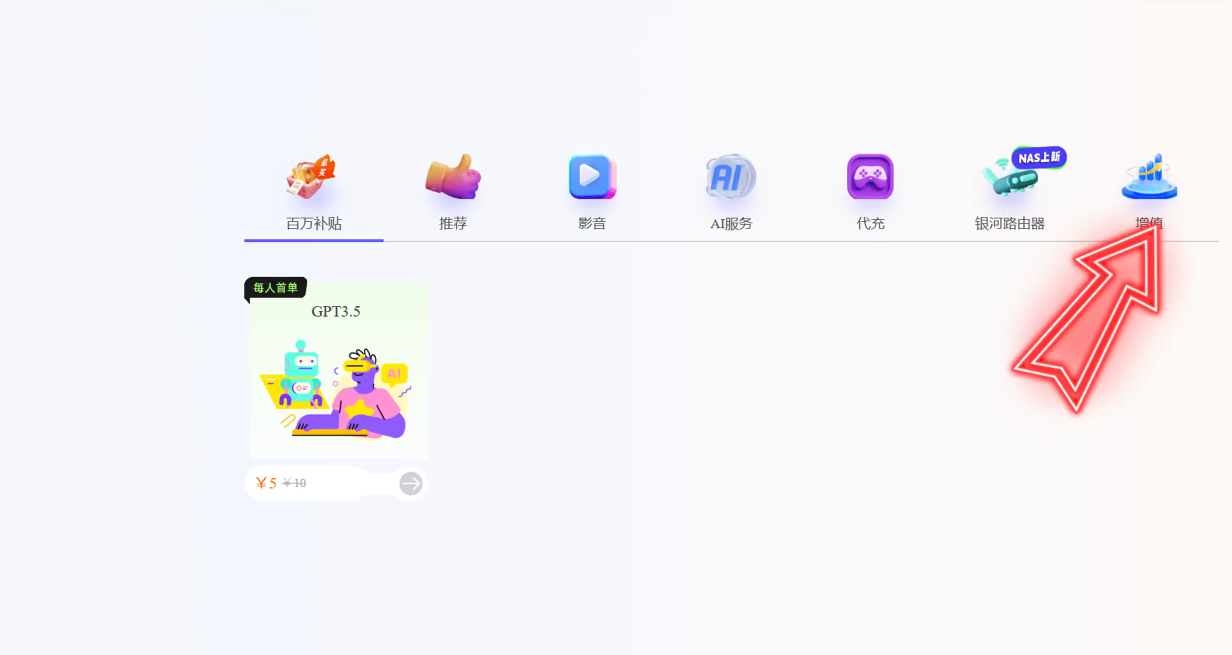Screen dimensions: 1232x655
Task: Click the 每人首单 badge on the card
Action: [x=275, y=288]
